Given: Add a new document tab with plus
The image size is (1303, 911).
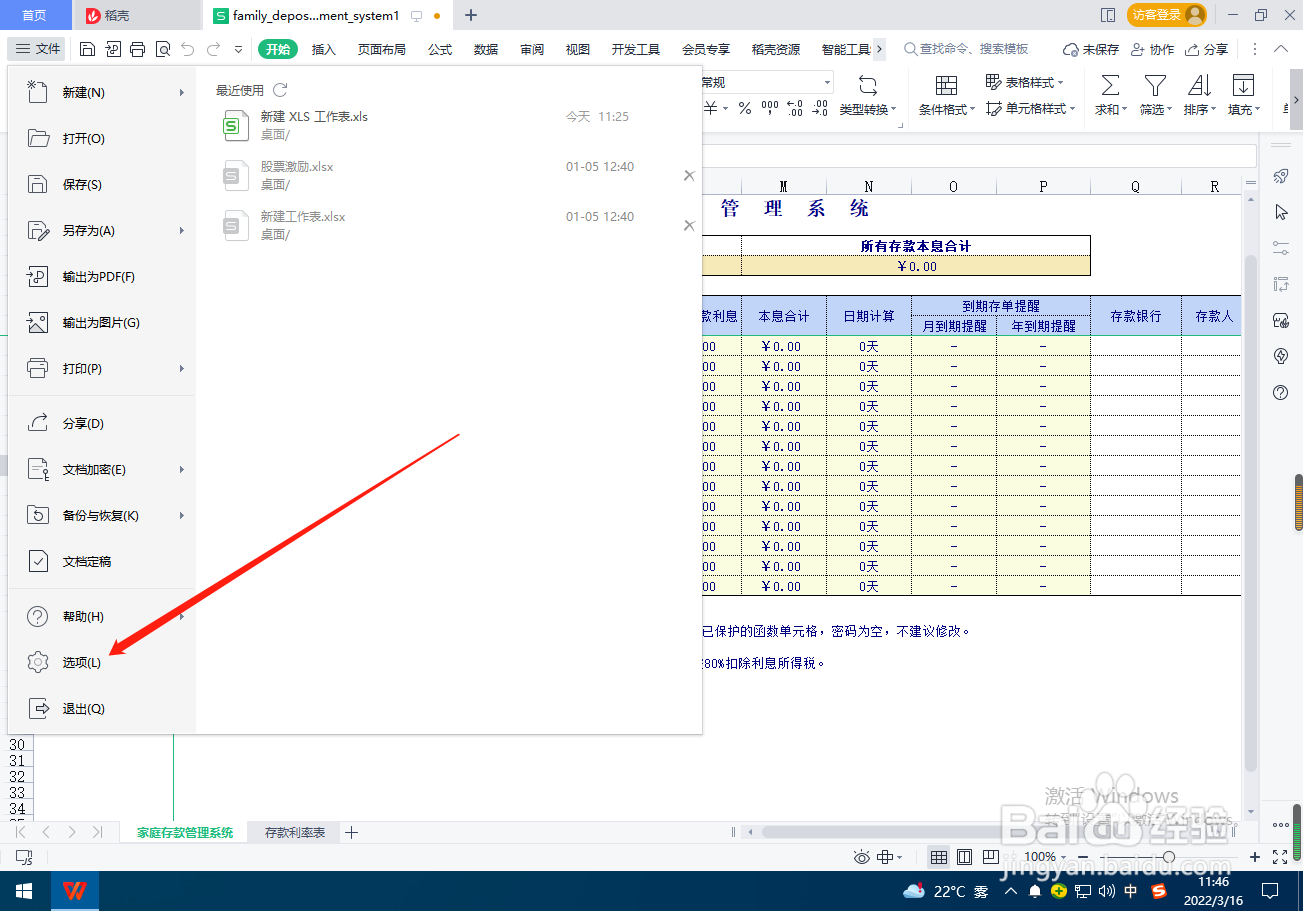Looking at the screenshot, I should click(x=471, y=15).
